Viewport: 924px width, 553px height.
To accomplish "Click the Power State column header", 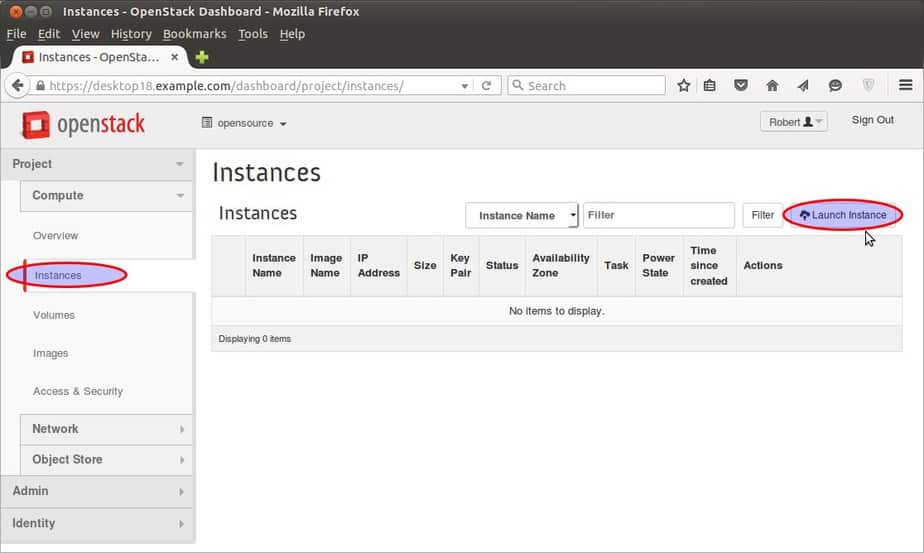I will click(658, 266).
